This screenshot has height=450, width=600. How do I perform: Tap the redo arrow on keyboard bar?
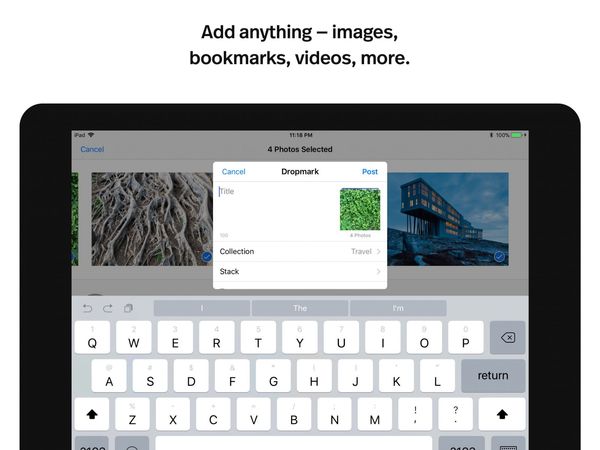[x=108, y=308]
